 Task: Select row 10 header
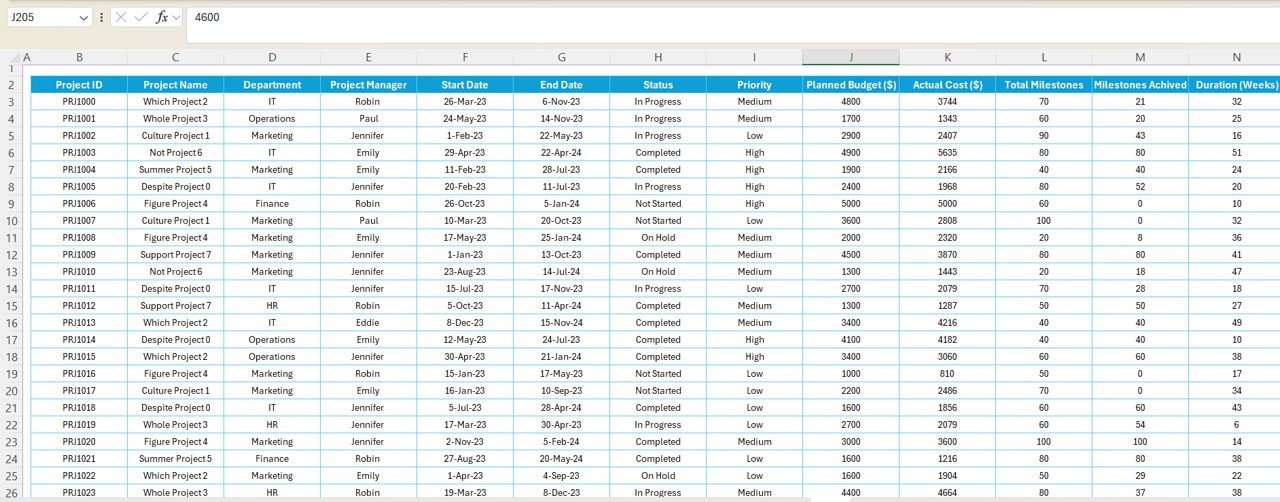pos(11,220)
